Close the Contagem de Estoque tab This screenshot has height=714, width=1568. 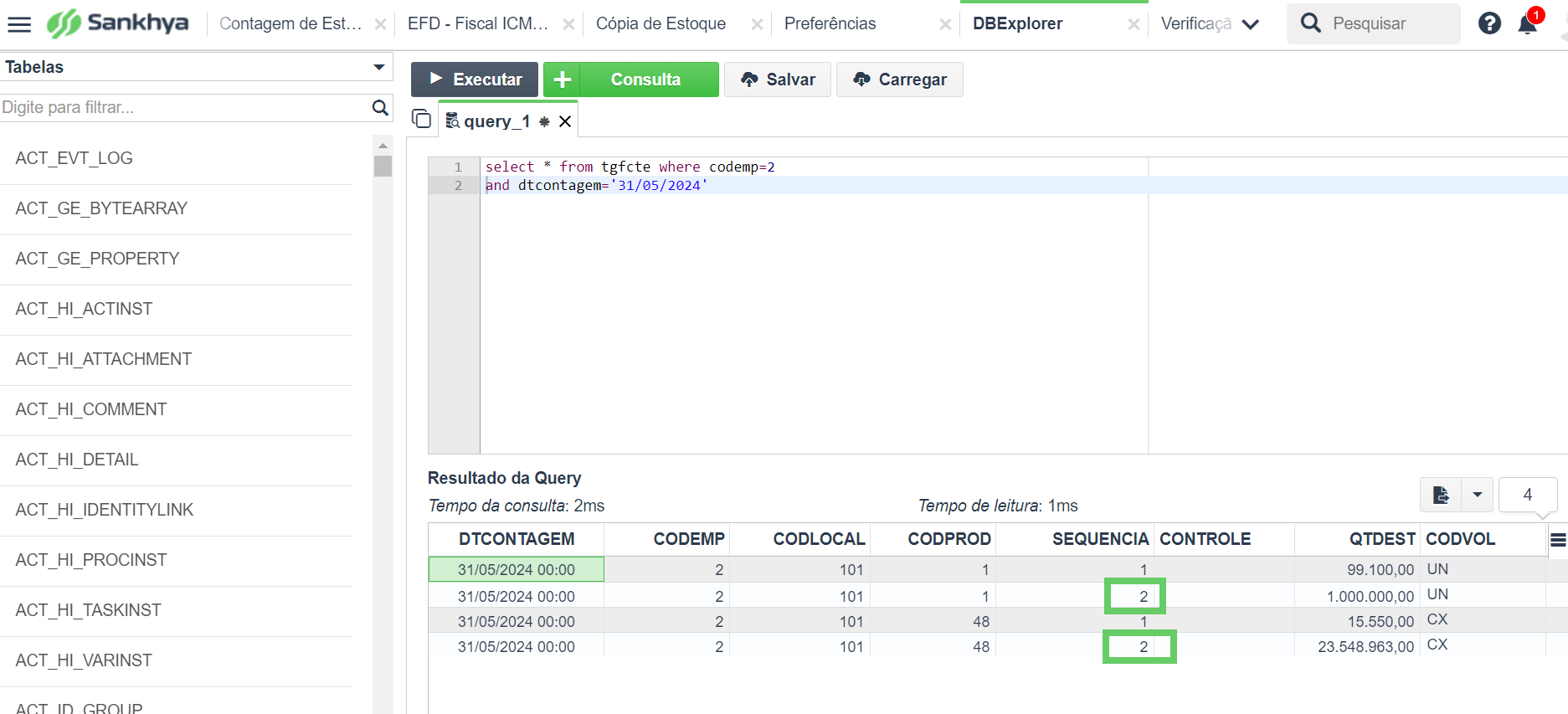380,24
